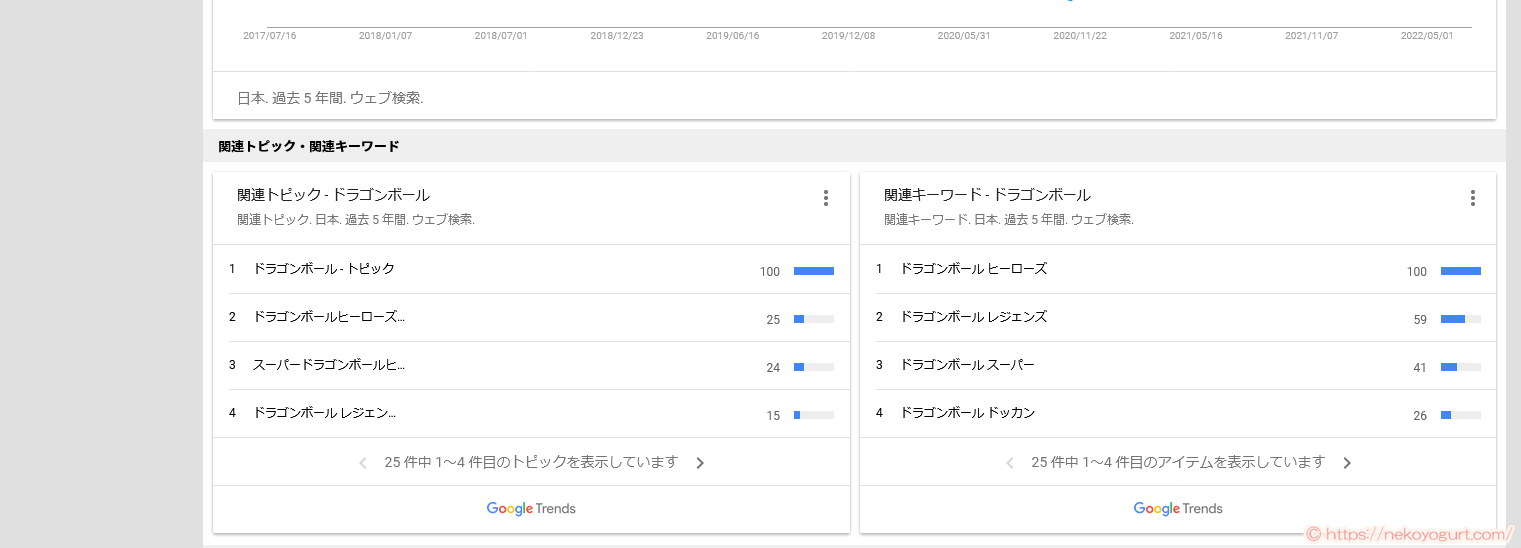Click the 2019/12/08 axis date label
The width and height of the screenshot is (1521, 548).
coord(848,36)
